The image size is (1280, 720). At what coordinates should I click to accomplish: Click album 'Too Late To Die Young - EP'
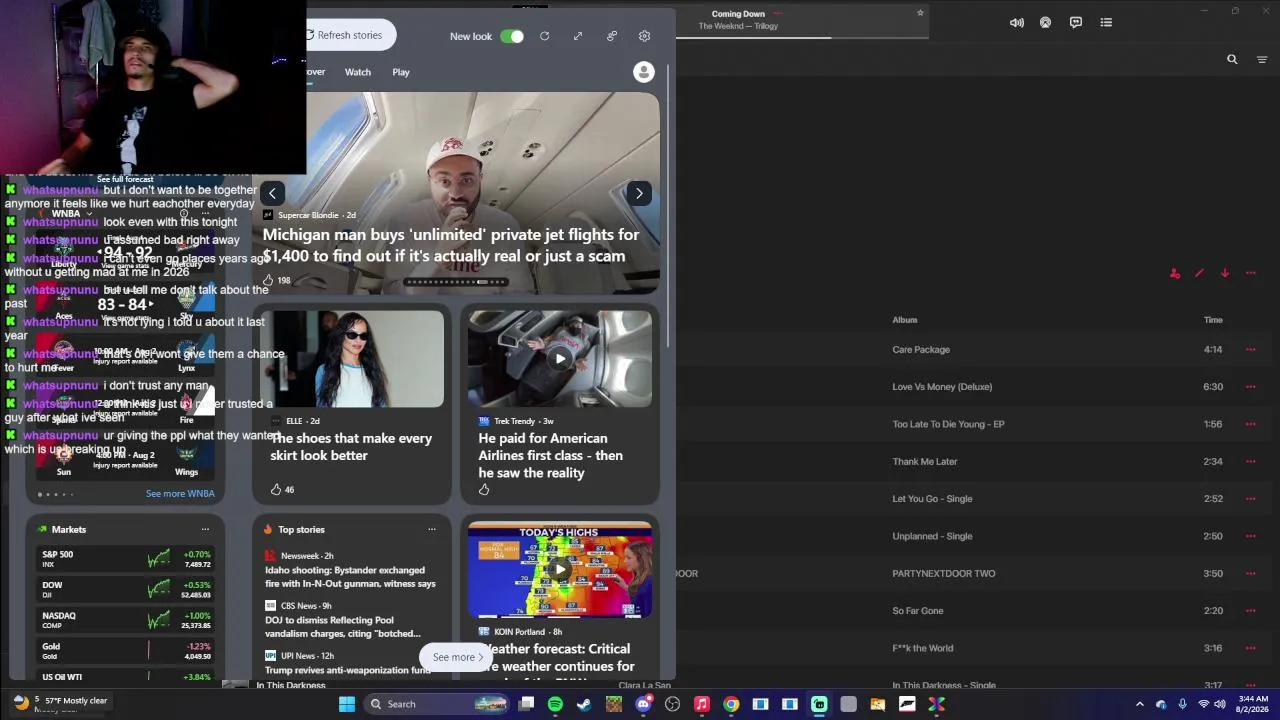948,424
